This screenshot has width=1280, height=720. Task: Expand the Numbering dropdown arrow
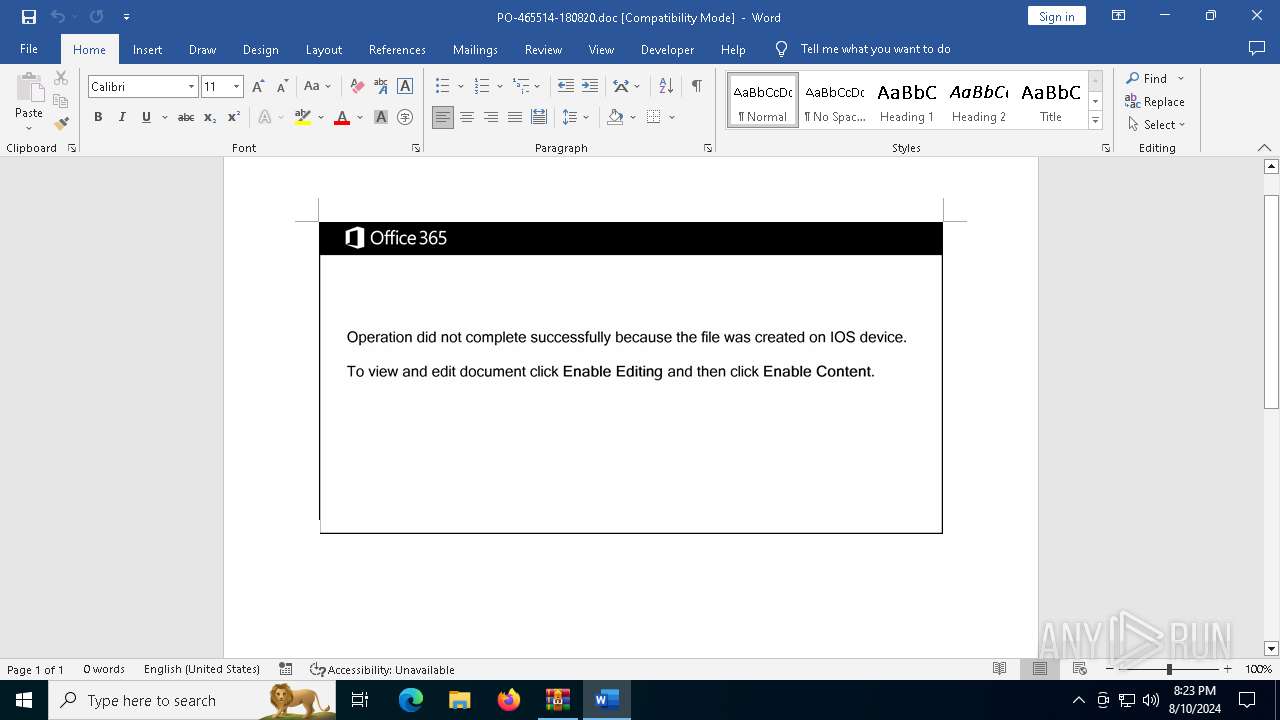tap(499, 87)
